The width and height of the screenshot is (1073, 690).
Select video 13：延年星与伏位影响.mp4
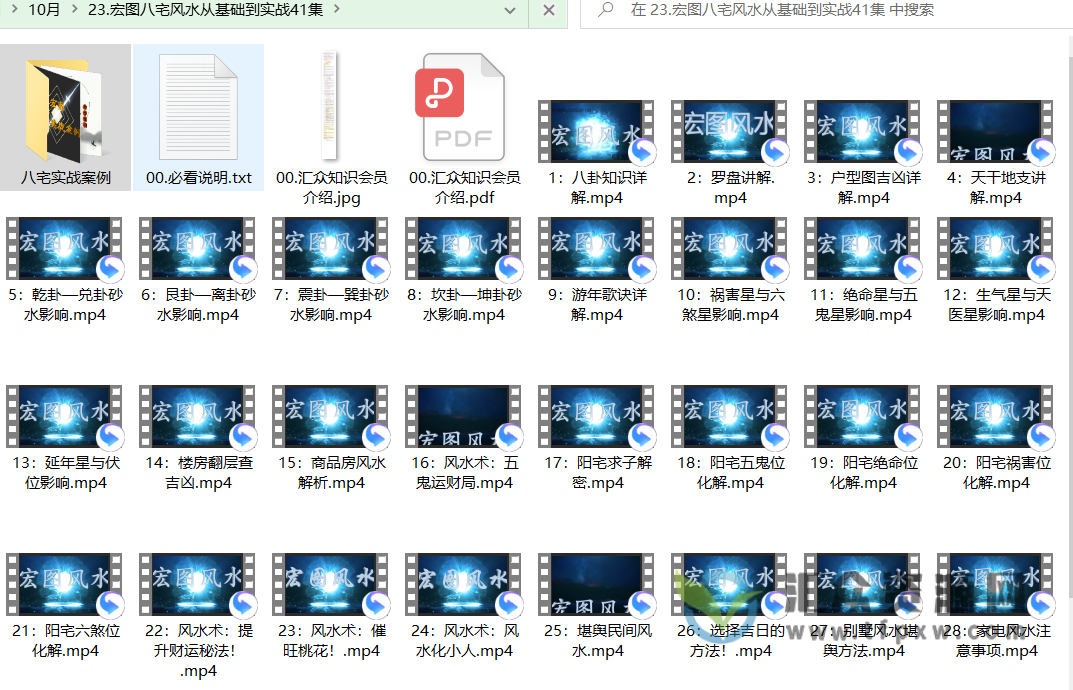click(x=65, y=417)
